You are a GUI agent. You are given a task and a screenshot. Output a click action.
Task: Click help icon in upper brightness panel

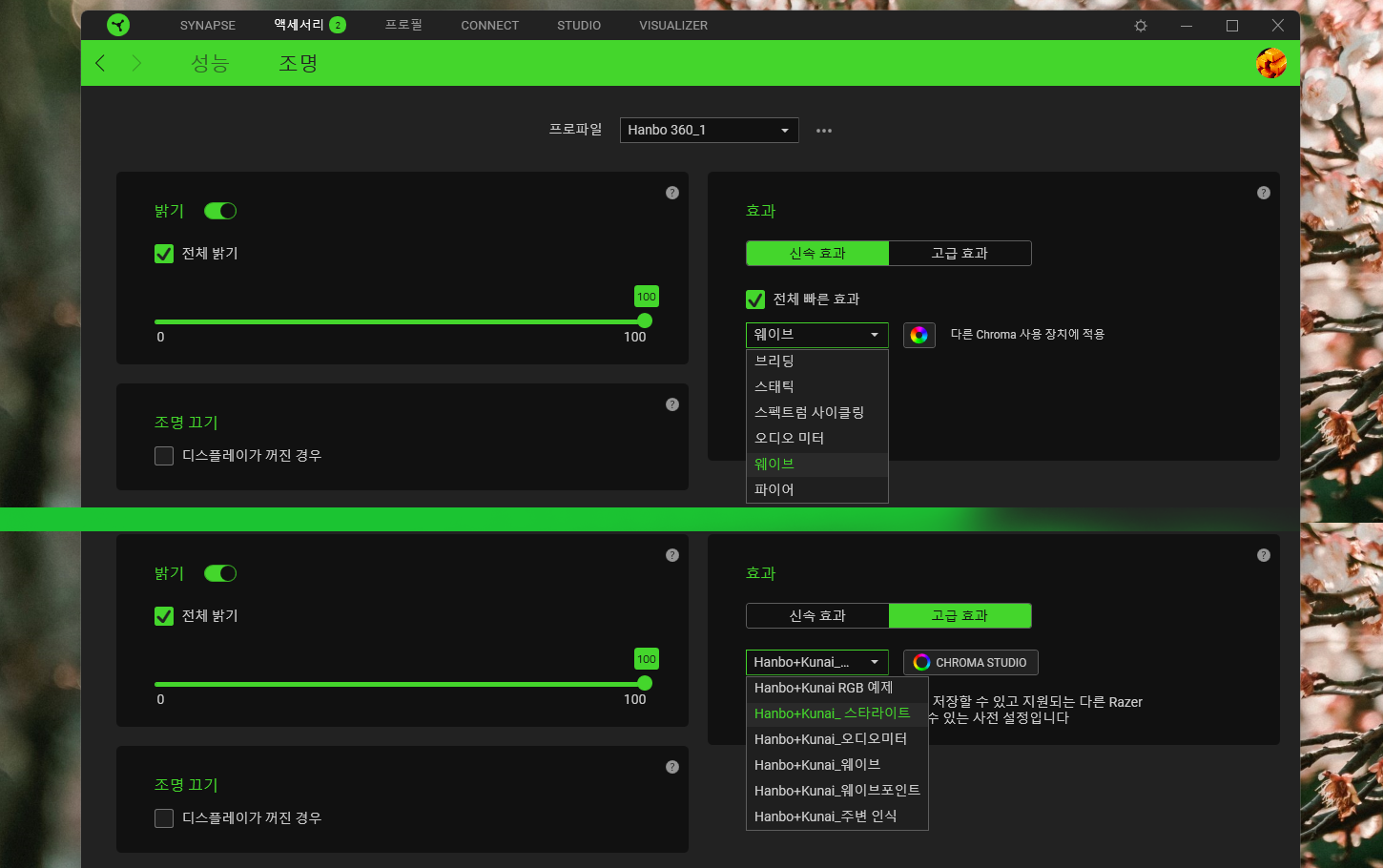coord(672,193)
